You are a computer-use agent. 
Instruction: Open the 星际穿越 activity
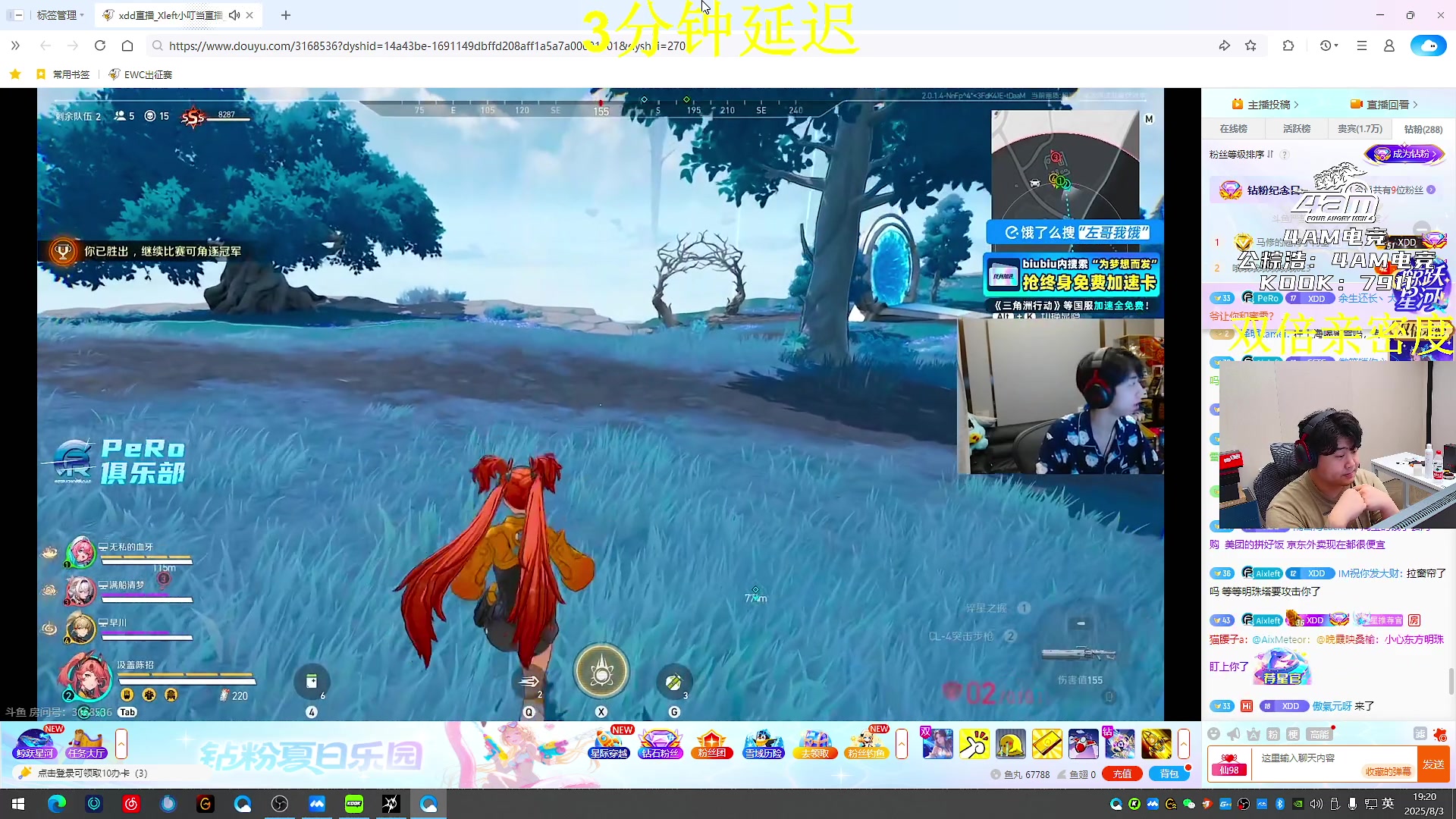pos(609,743)
